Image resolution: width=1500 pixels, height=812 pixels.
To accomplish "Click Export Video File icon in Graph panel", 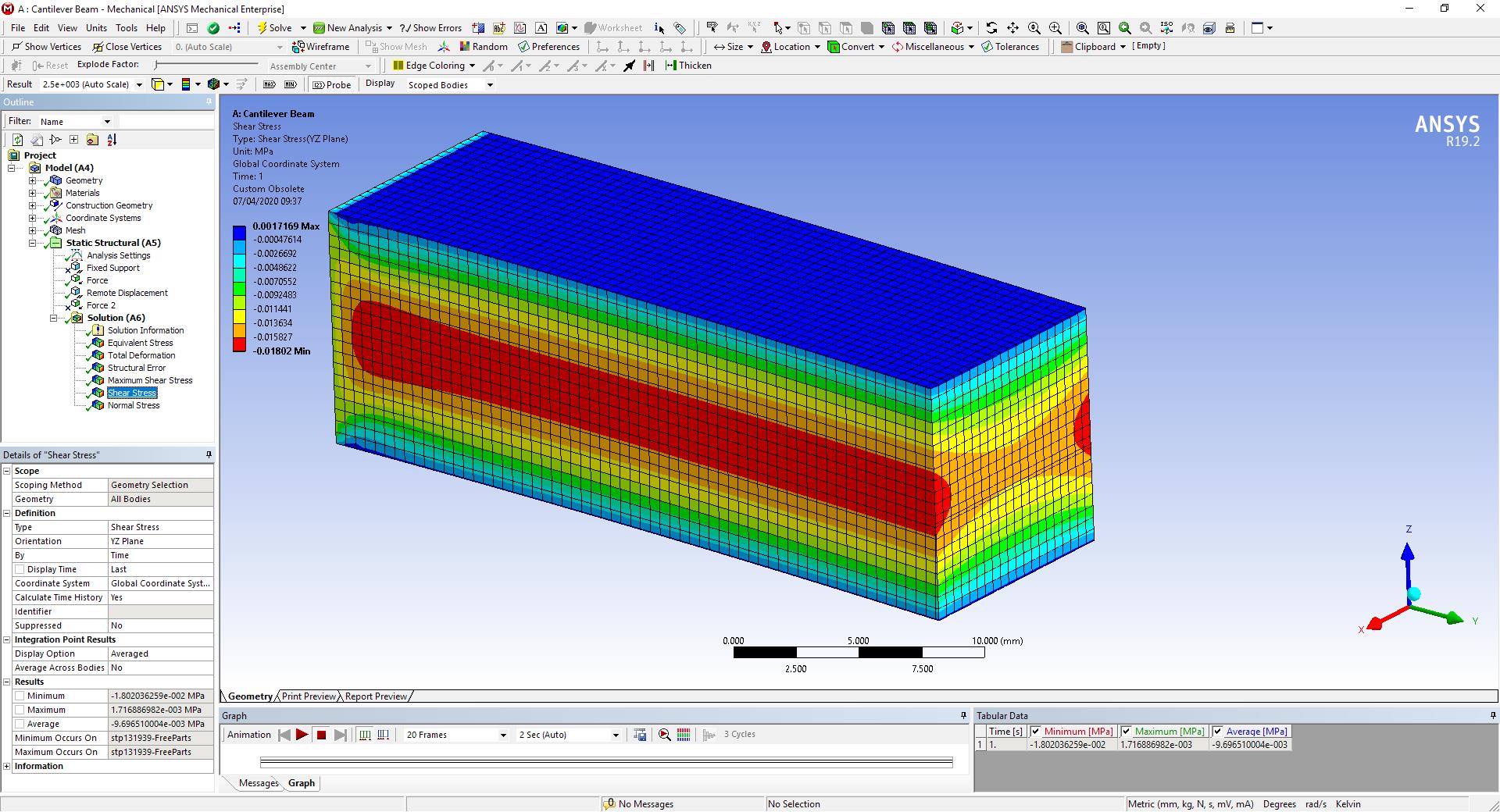I will 640,735.
